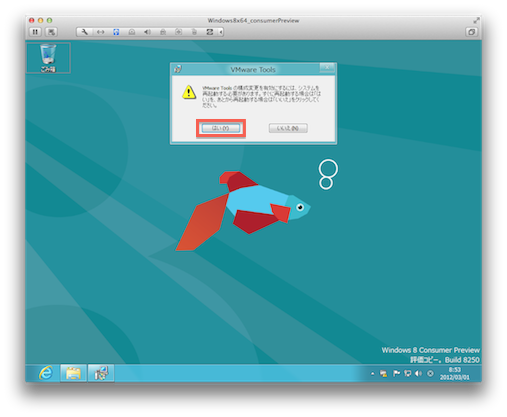
Task: Click the はい (Y) button in VMware Tools dialog
Action: (221, 128)
